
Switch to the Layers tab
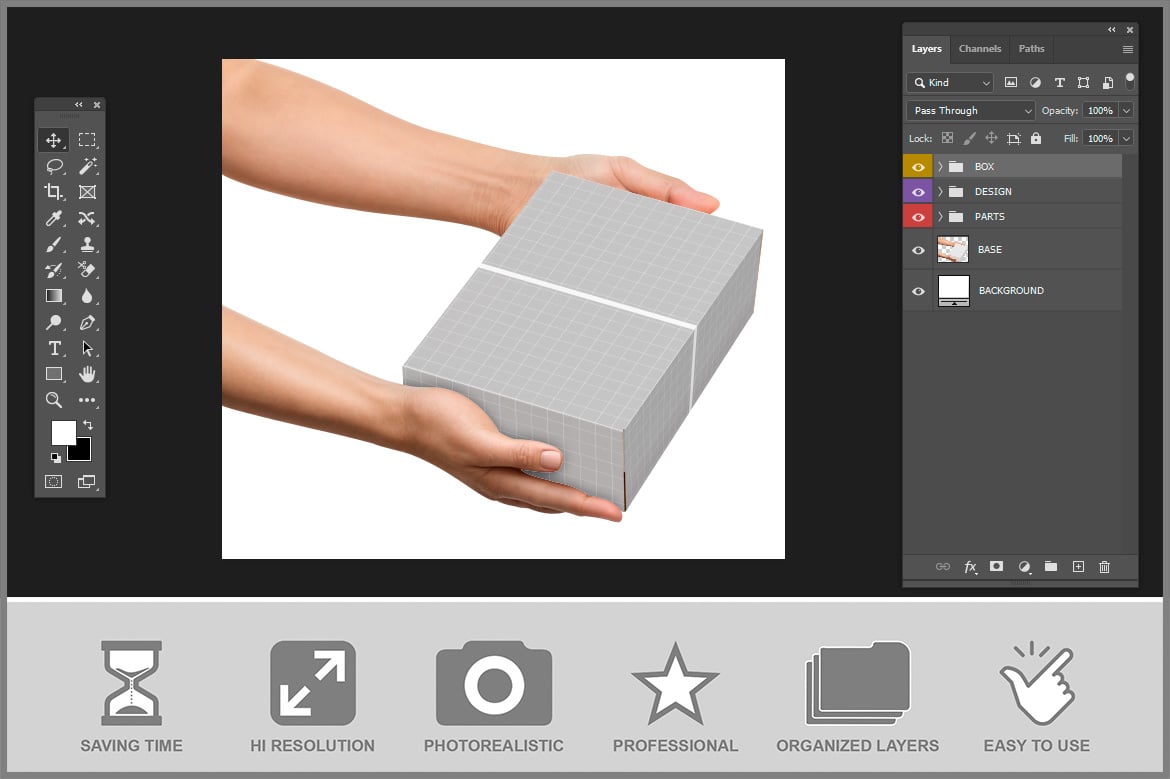point(927,49)
